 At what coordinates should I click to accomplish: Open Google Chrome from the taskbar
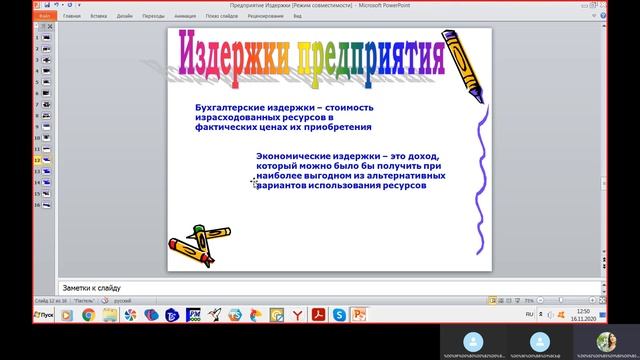89,315
